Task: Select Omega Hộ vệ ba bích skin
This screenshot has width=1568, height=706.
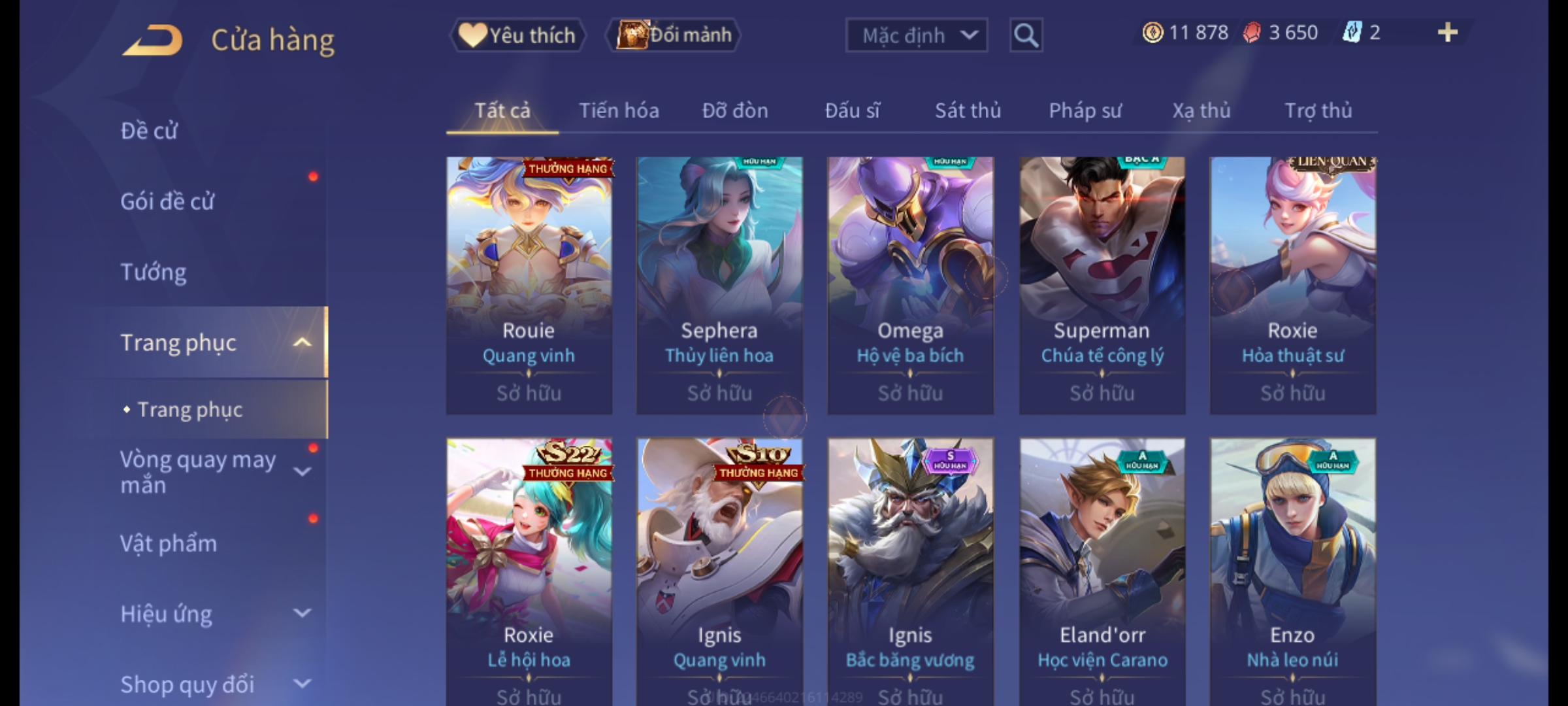Action: click(x=911, y=286)
